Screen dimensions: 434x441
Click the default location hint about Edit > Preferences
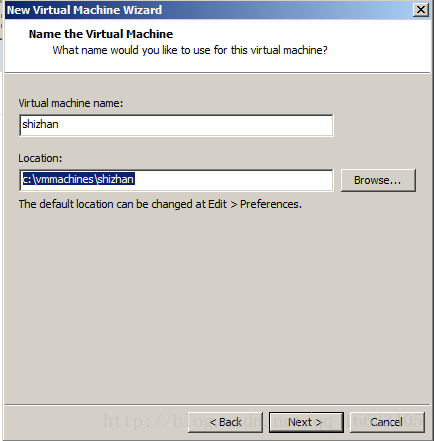(x=160, y=204)
